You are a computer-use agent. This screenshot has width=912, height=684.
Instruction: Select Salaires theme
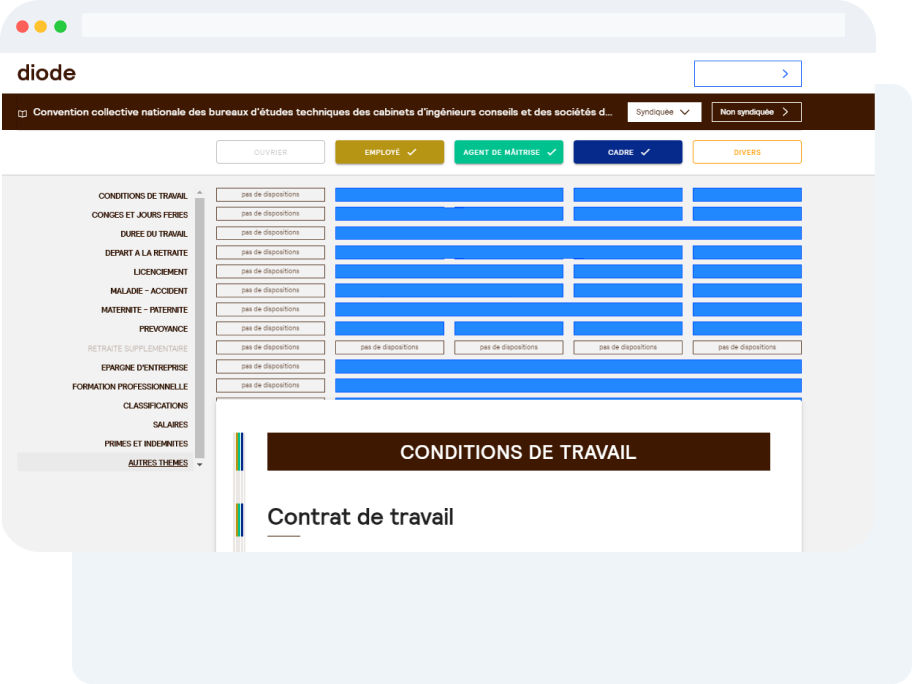click(x=170, y=425)
